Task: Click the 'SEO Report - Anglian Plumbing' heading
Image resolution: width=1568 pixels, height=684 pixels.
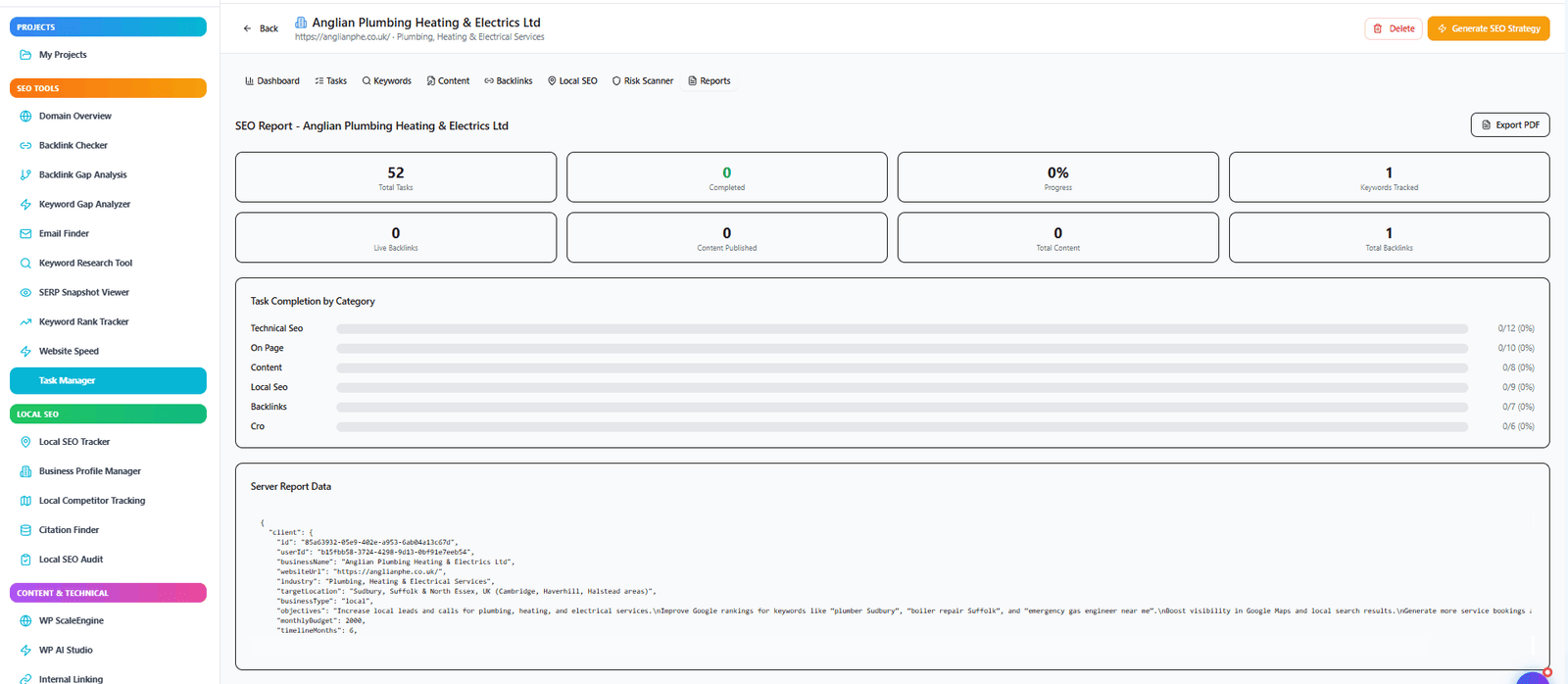Action: pos(371,126)
